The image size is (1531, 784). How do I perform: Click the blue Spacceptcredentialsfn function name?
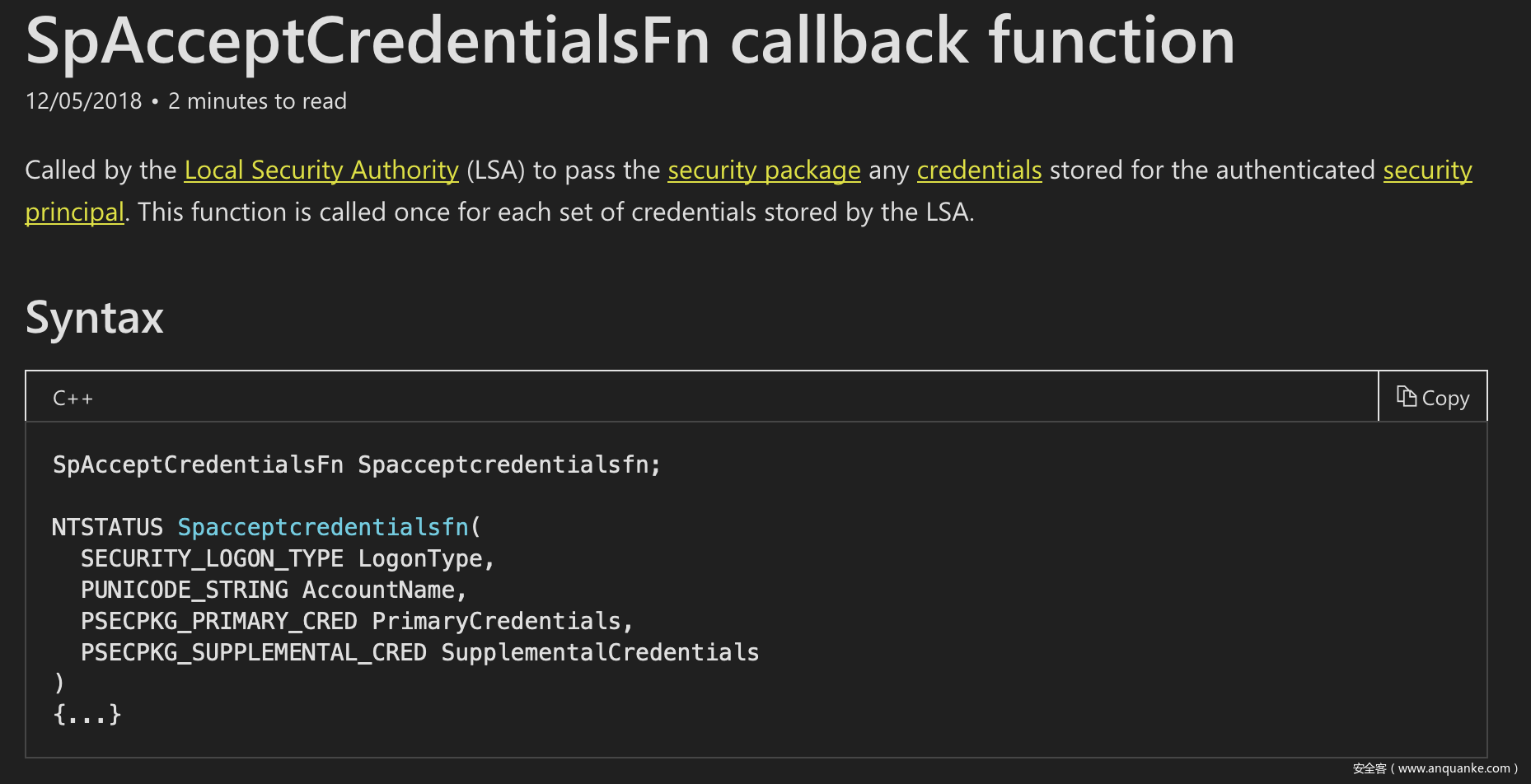click(x=323, y=527)
